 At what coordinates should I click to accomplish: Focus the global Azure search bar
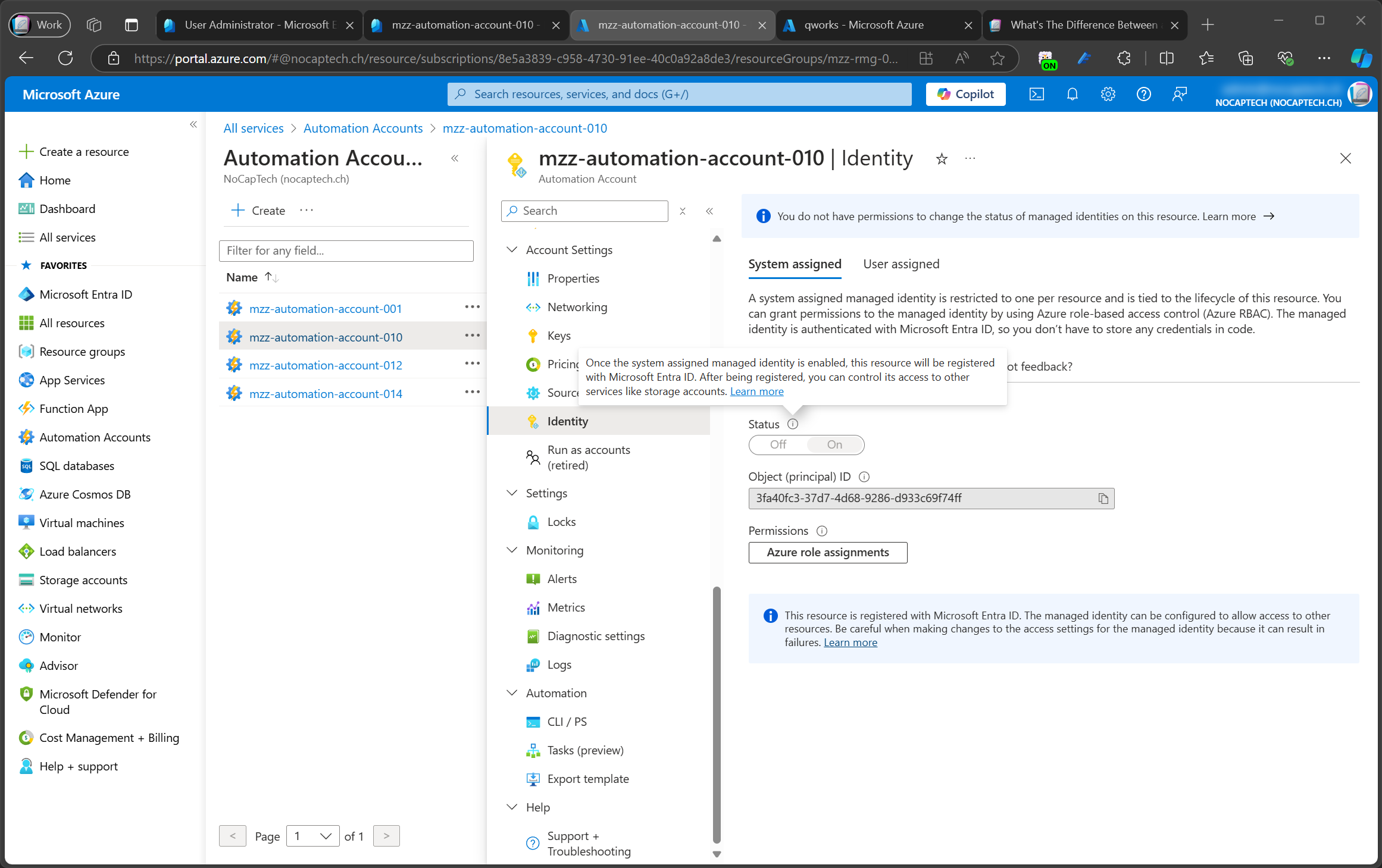679,94
